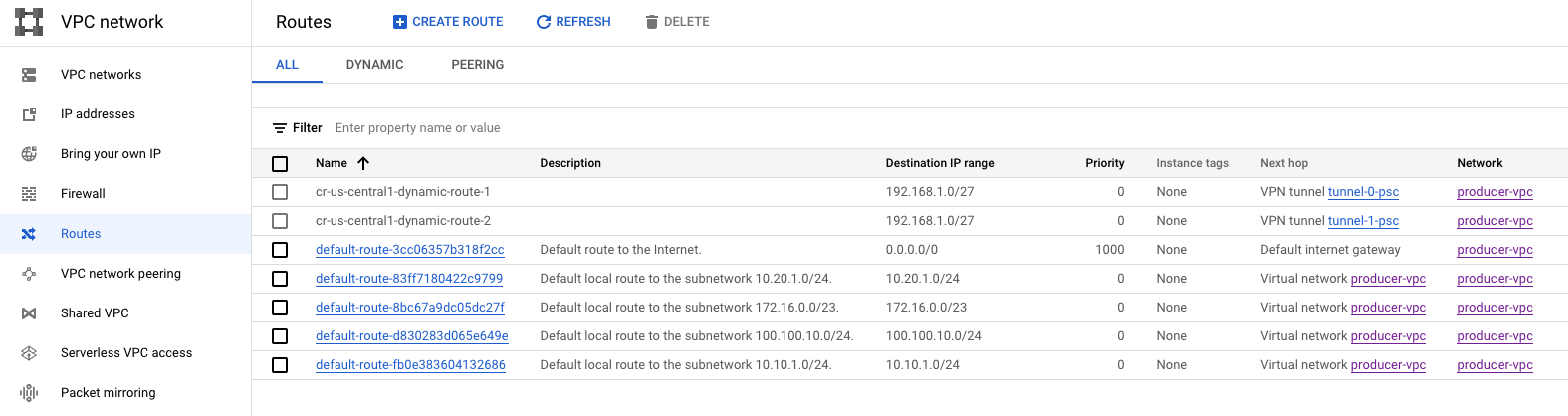
Task: Open the Peering tab
Action: (477, 65)
